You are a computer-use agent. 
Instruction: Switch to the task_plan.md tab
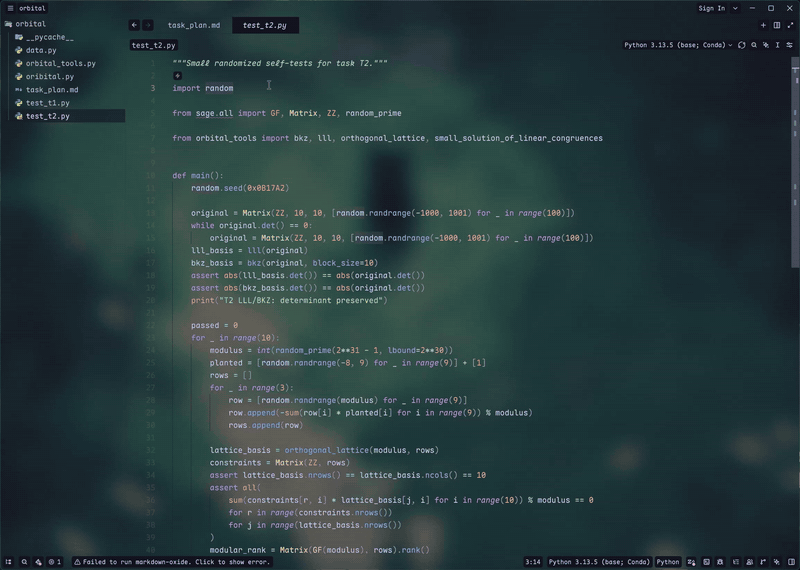coord(194,25)
